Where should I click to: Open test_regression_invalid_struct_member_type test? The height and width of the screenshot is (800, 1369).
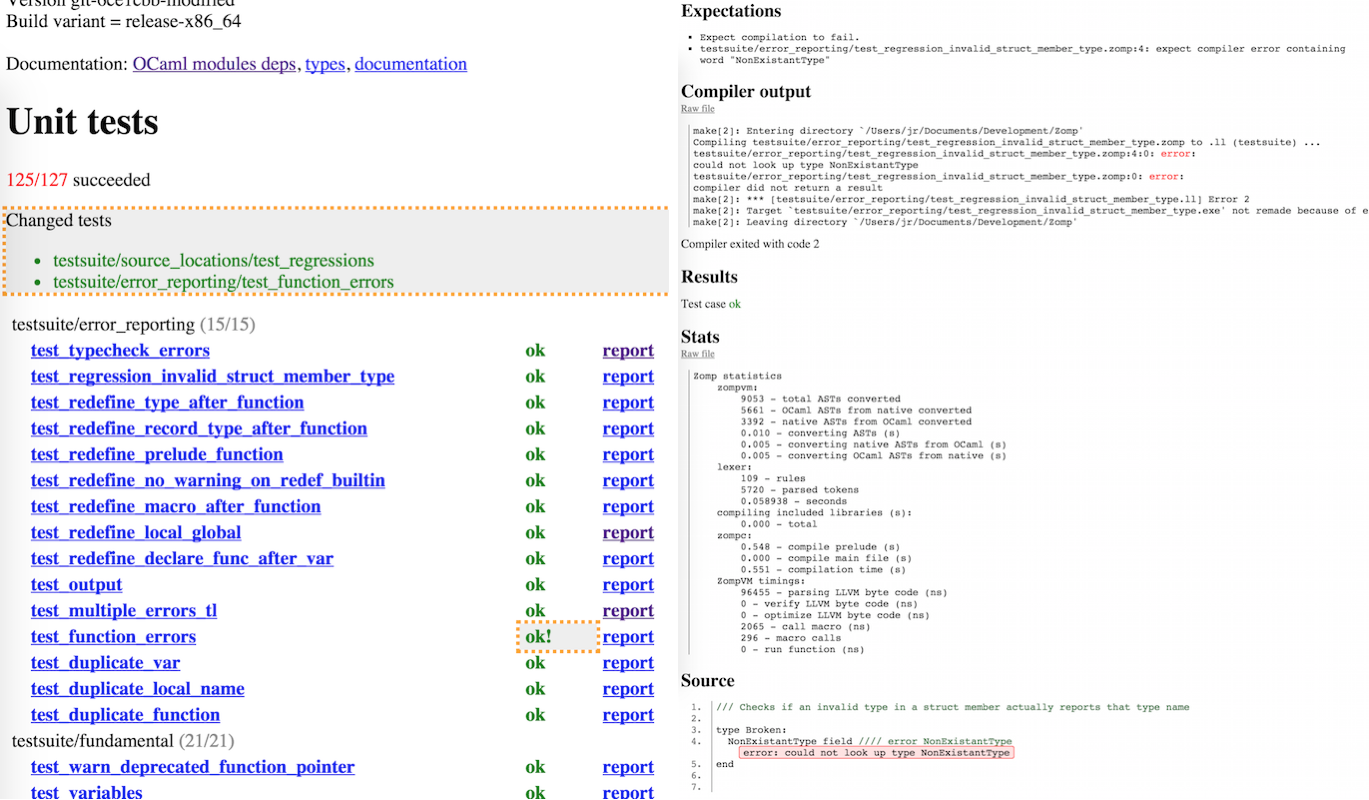point(212,377)
